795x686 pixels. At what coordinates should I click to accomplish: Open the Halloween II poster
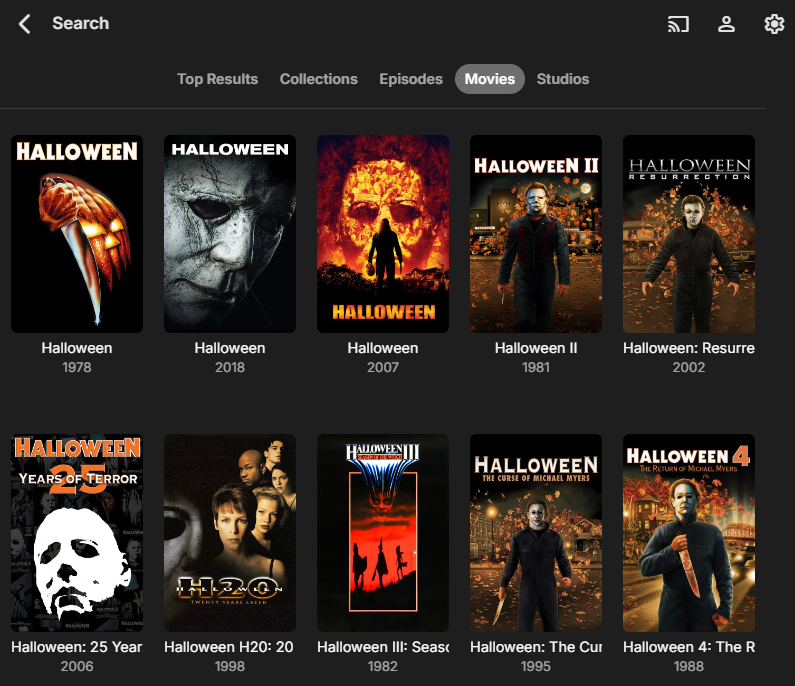(536, 234)
